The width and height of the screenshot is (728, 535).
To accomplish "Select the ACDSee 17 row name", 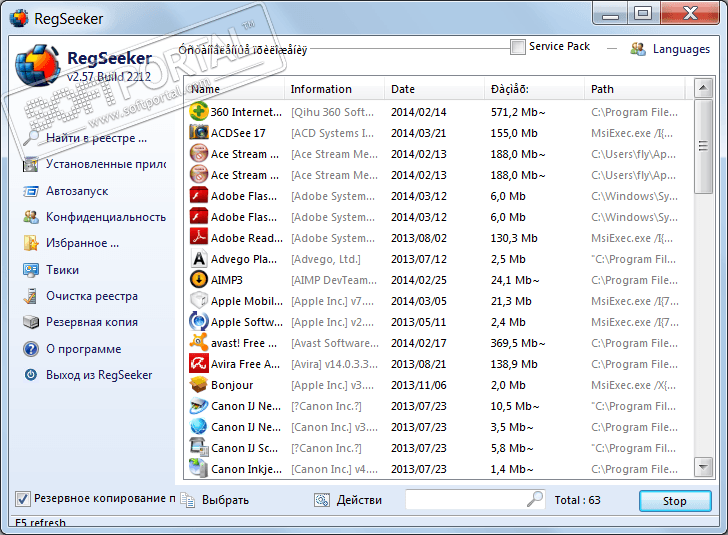I will pos(238,133).
